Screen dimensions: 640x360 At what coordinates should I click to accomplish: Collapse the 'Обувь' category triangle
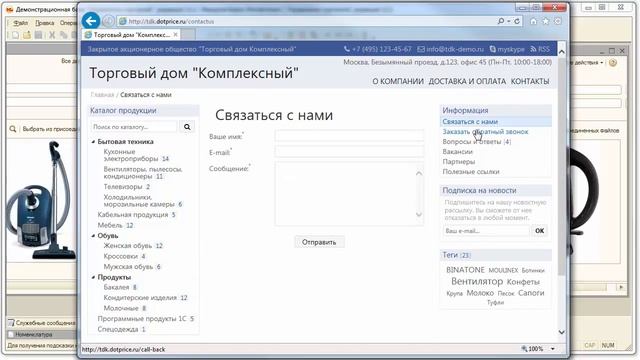93,236
